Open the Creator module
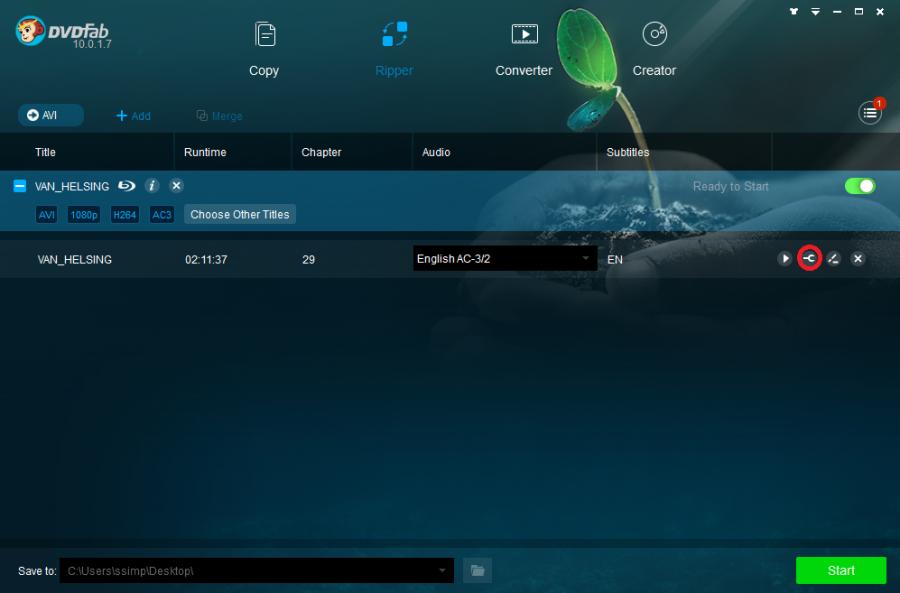The width and height of the screenshot is (900, 593). tap(654, 49)
